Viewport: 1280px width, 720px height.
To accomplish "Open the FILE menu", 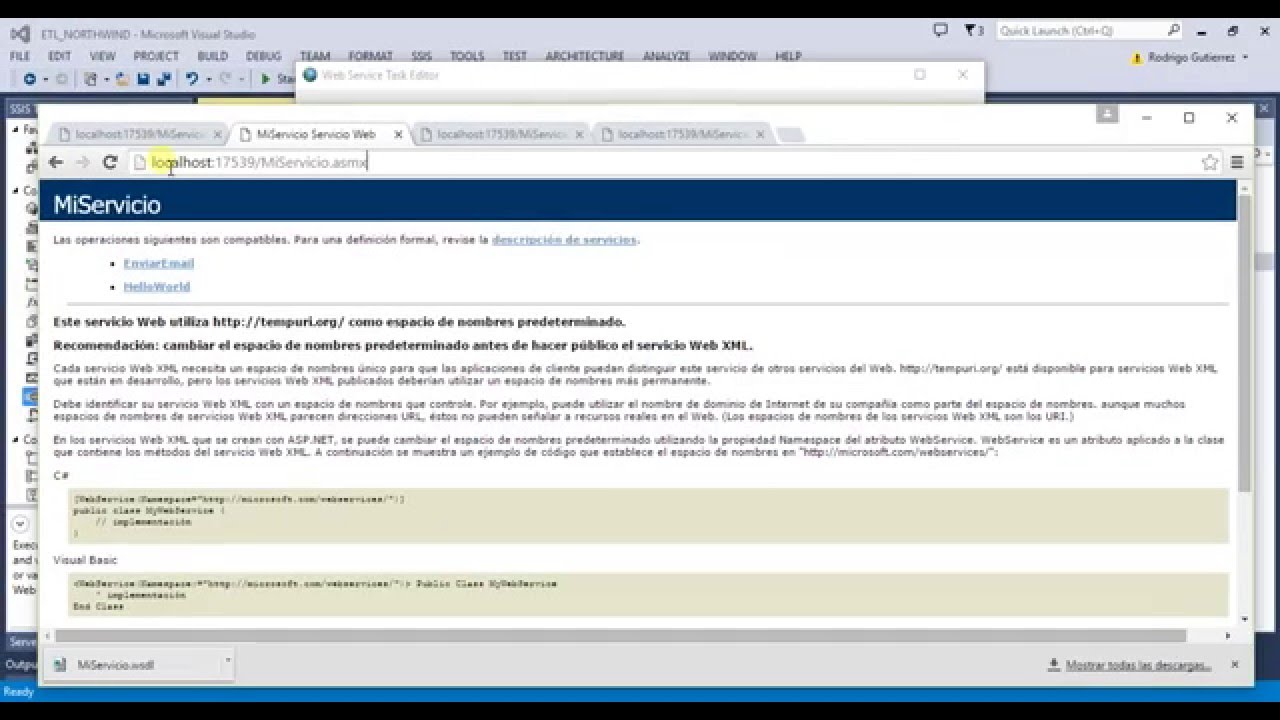I will pyautogui.click(x=20, y=56).
